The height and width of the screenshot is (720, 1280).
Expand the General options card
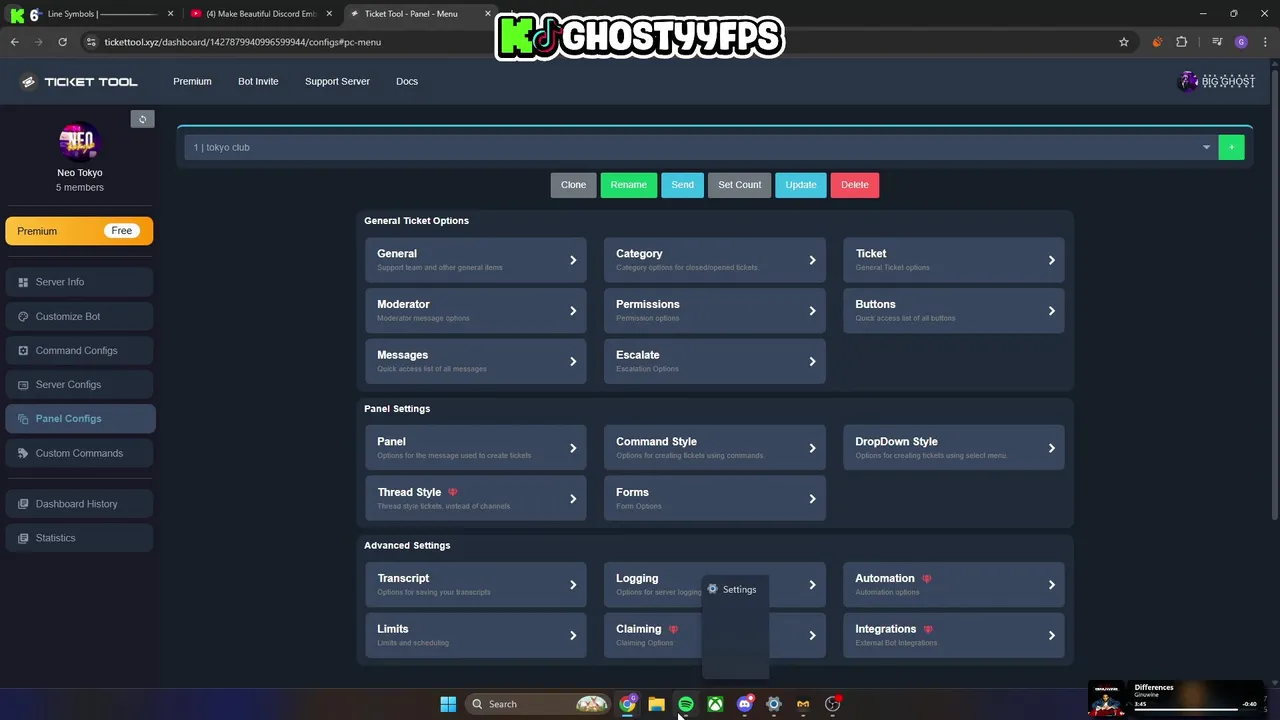475,260
